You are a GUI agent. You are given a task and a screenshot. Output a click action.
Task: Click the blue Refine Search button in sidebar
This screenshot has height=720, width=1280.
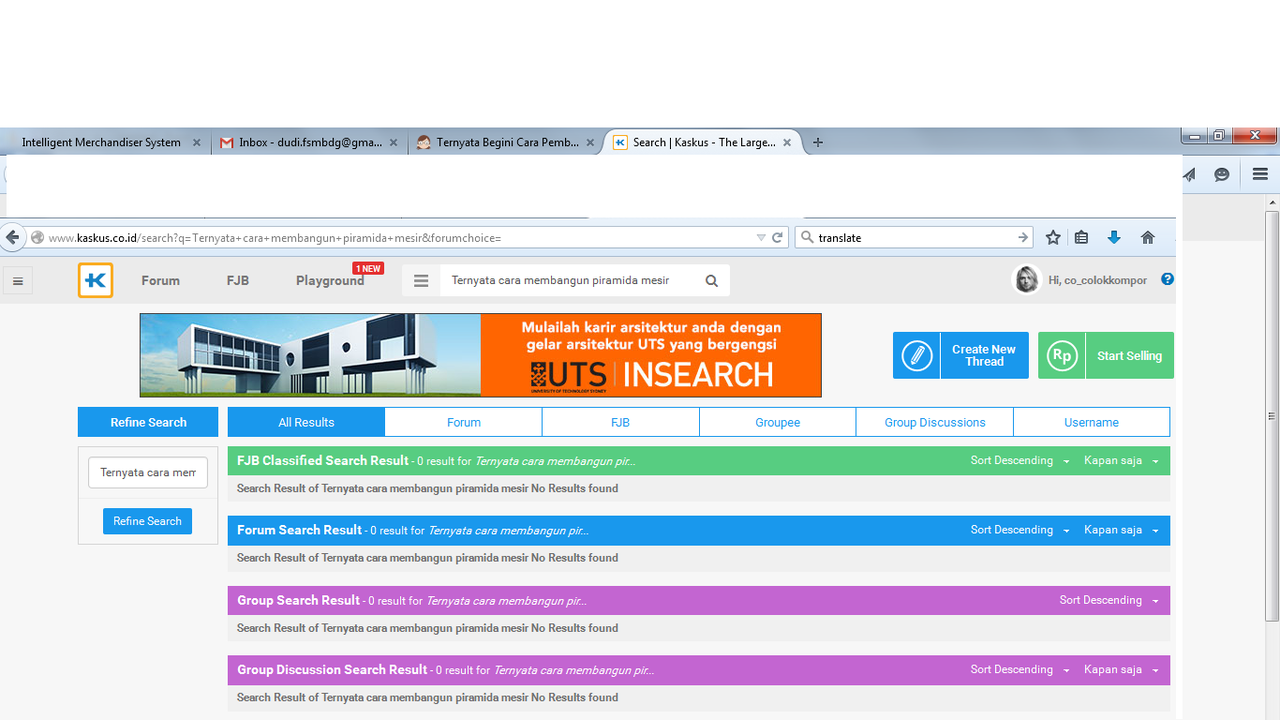point(147,521)
